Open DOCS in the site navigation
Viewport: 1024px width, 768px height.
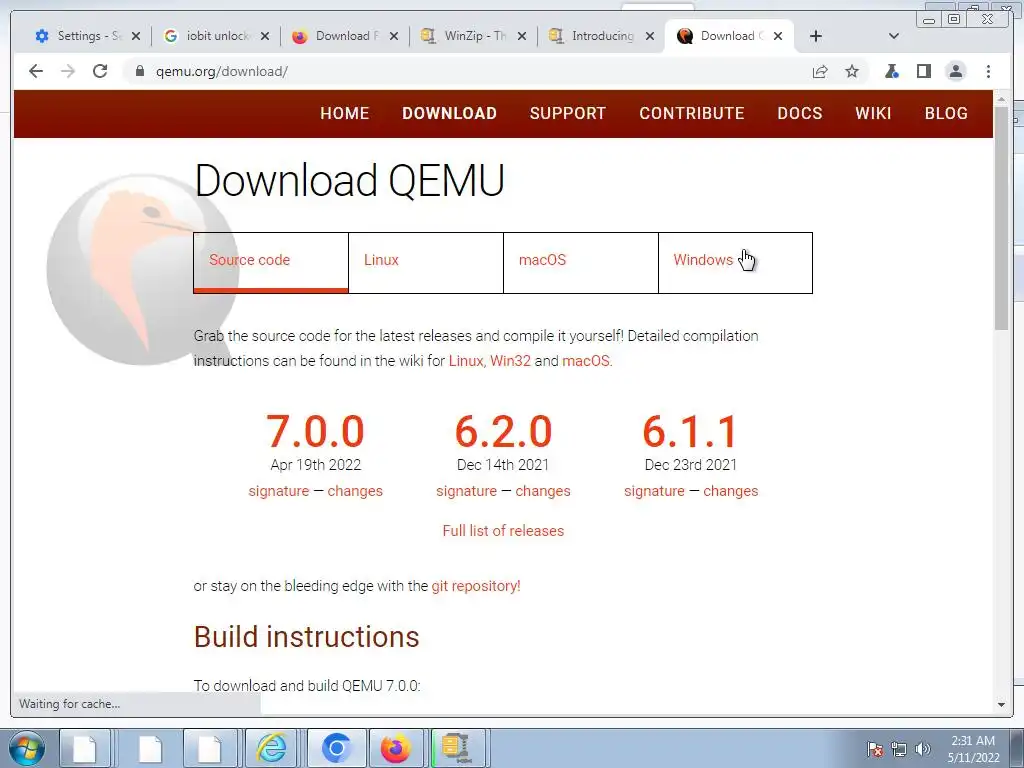[800, 113]
